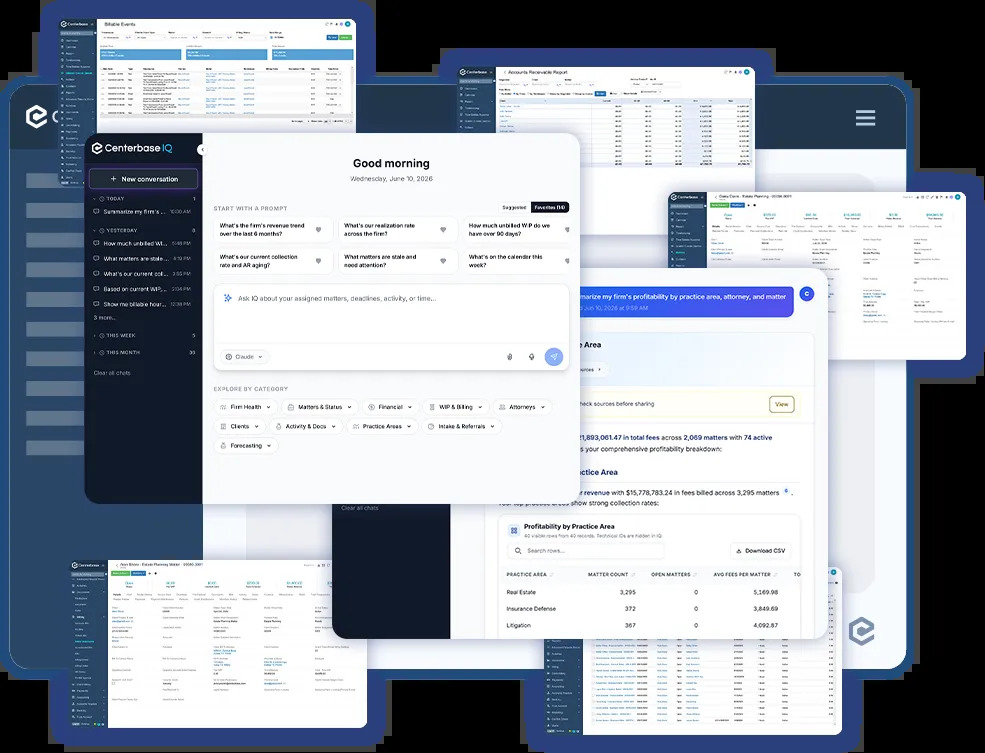985x753 pixels.
Task: Click the attachment paperclip icon
Action: click(x=509, y=357)
